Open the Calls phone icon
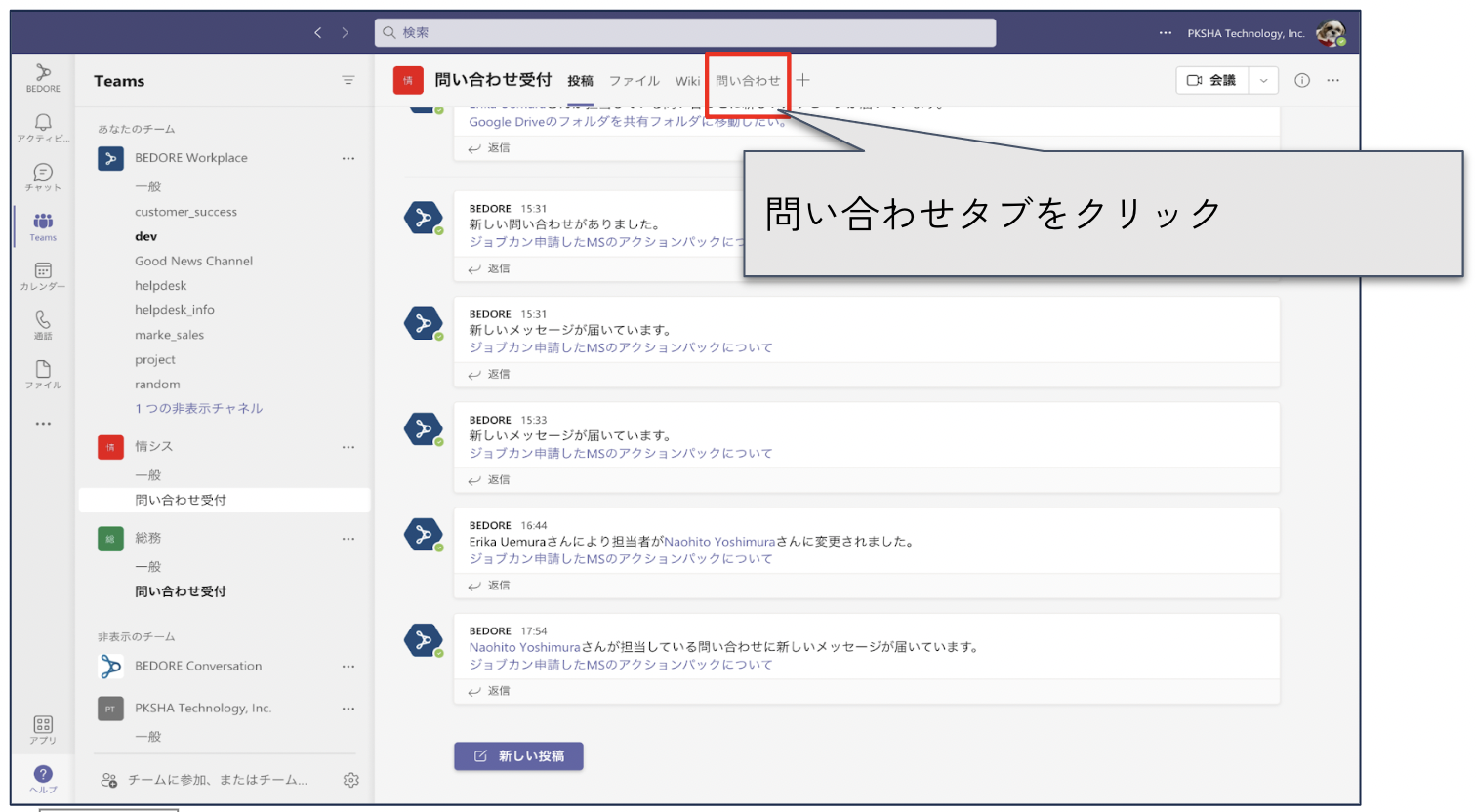 click(x=43, y=325)
